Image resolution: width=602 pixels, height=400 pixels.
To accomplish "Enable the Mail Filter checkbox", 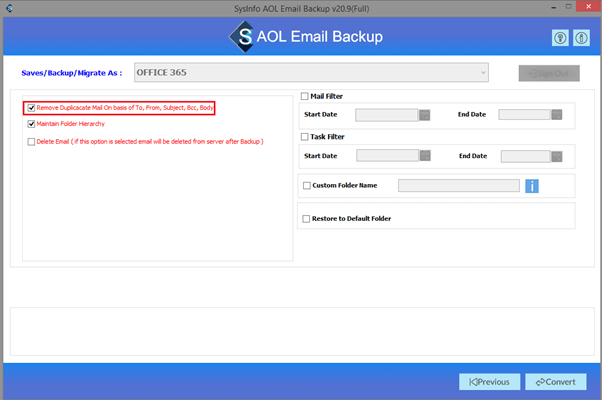I will (x=305, y=97).
